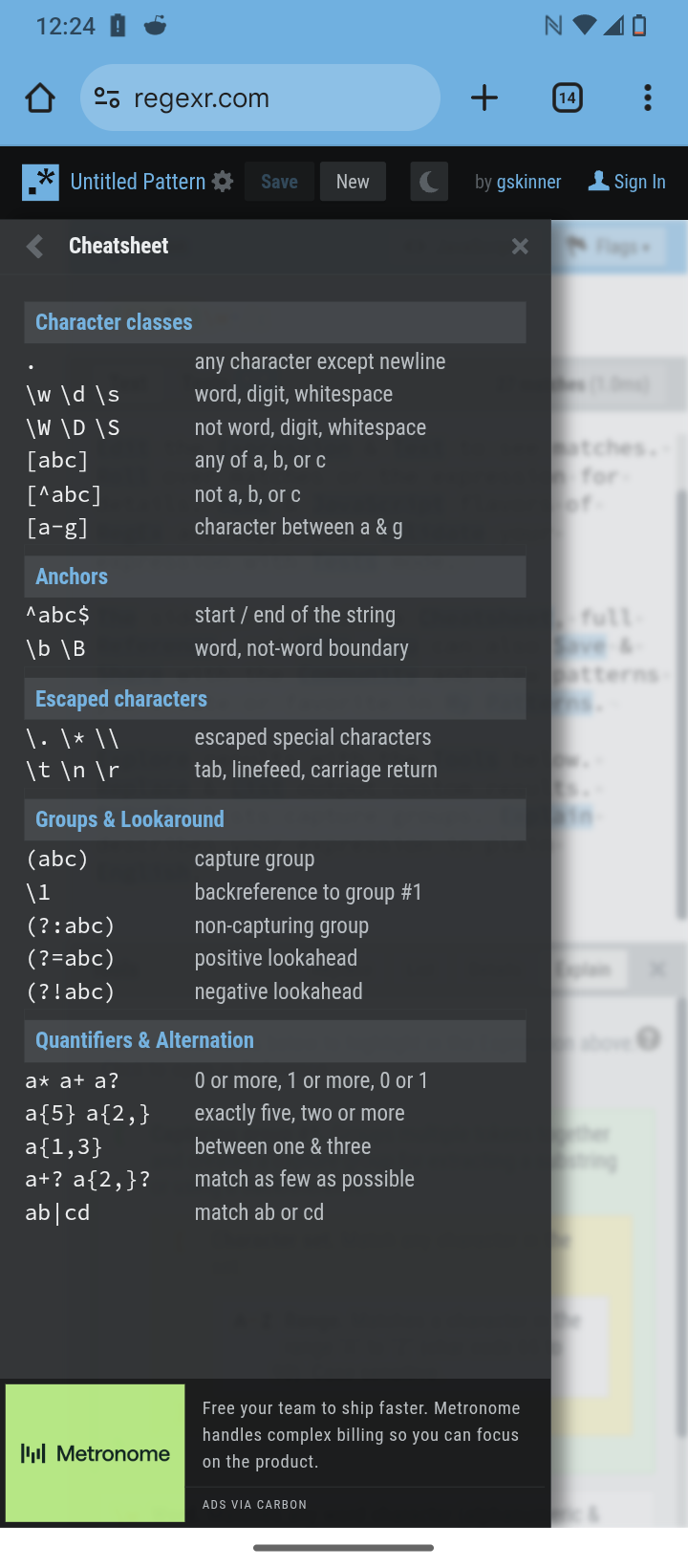Open the gskinner link
The image size is (688, 1568).
tap(528, 182)
